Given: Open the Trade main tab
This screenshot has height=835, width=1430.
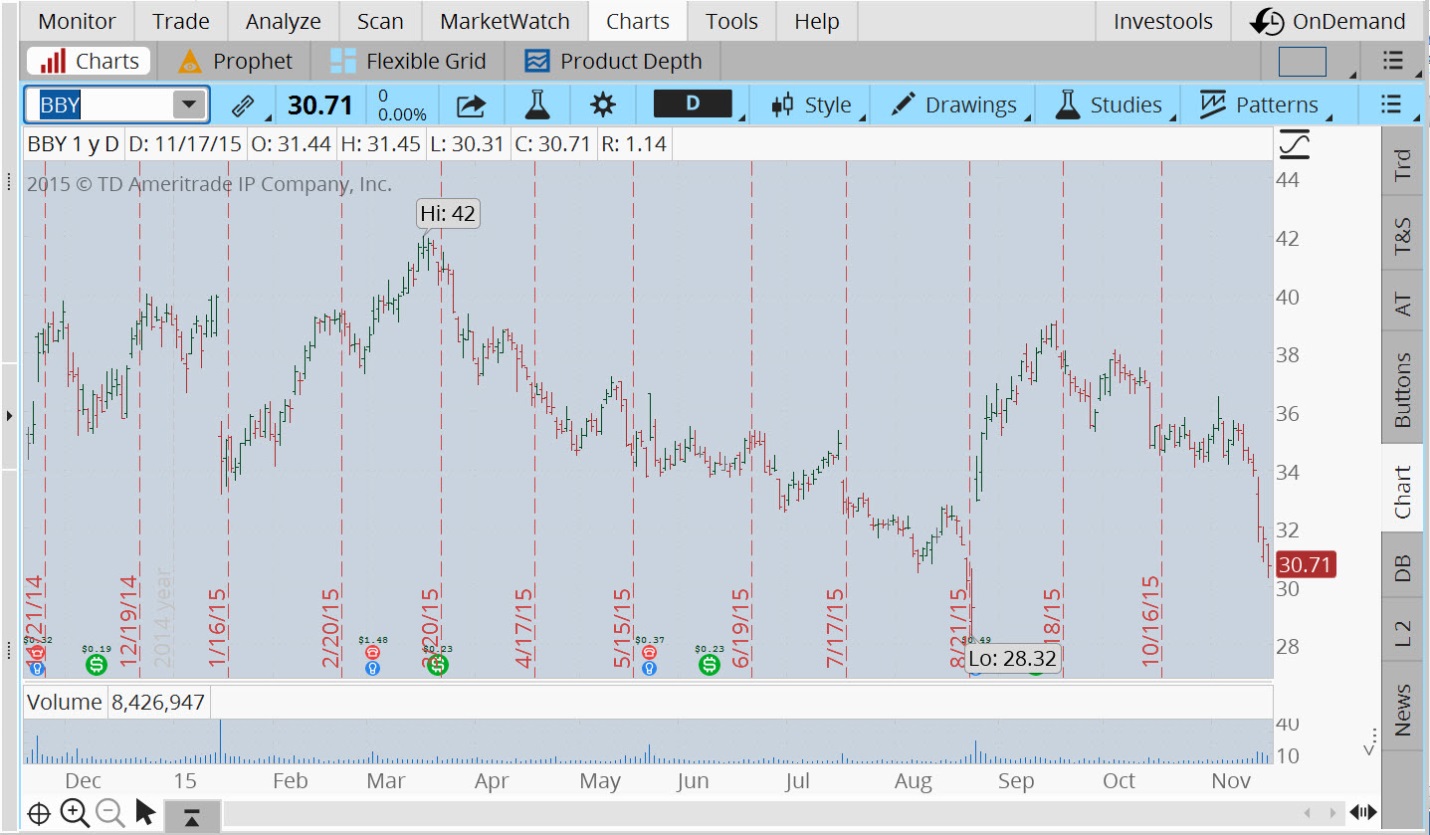Looking at the screenshot, I should (x=181, y=21).
